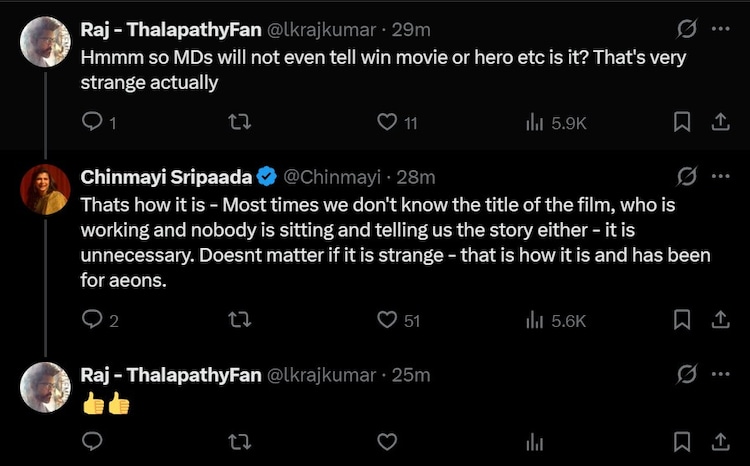The height and width of the screenshot is (466, 750).
Task: Like Chinmayi's tweet with 51 likes
Action: (387, 320)
